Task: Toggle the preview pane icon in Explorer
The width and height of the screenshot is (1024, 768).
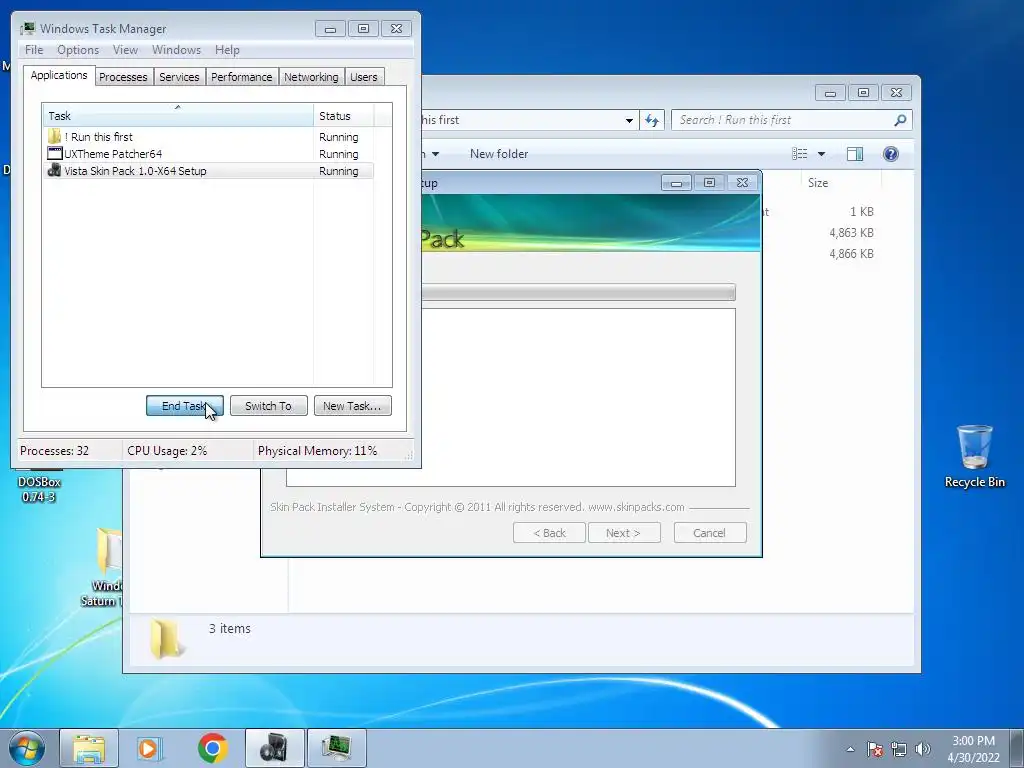Action: click(x=855, y=154)
